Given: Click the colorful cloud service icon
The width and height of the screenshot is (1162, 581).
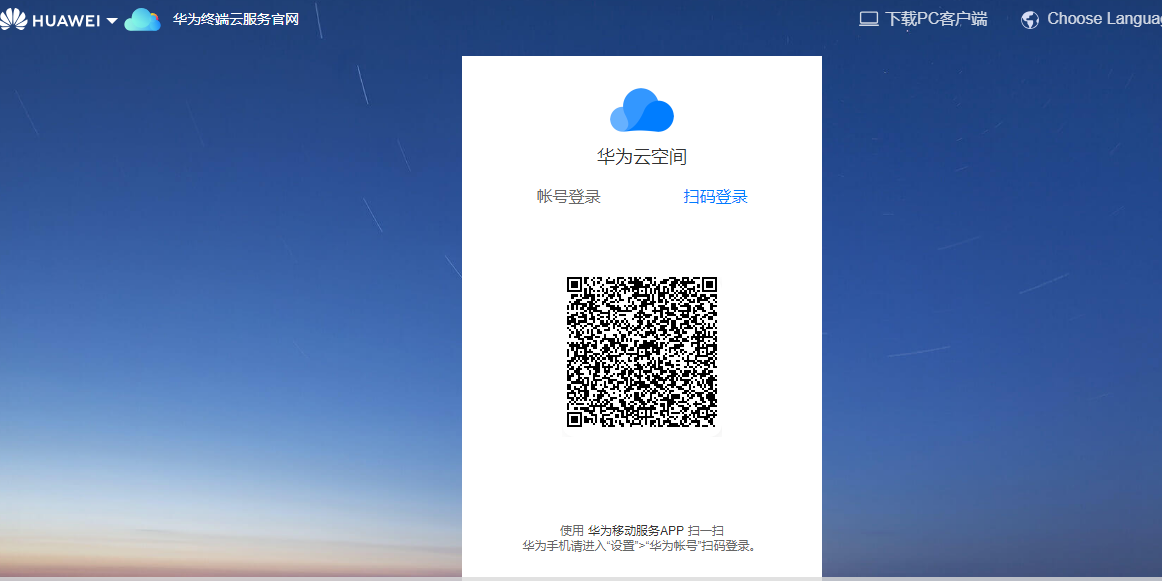Looking at the screenshot, I should click(142, 19).
